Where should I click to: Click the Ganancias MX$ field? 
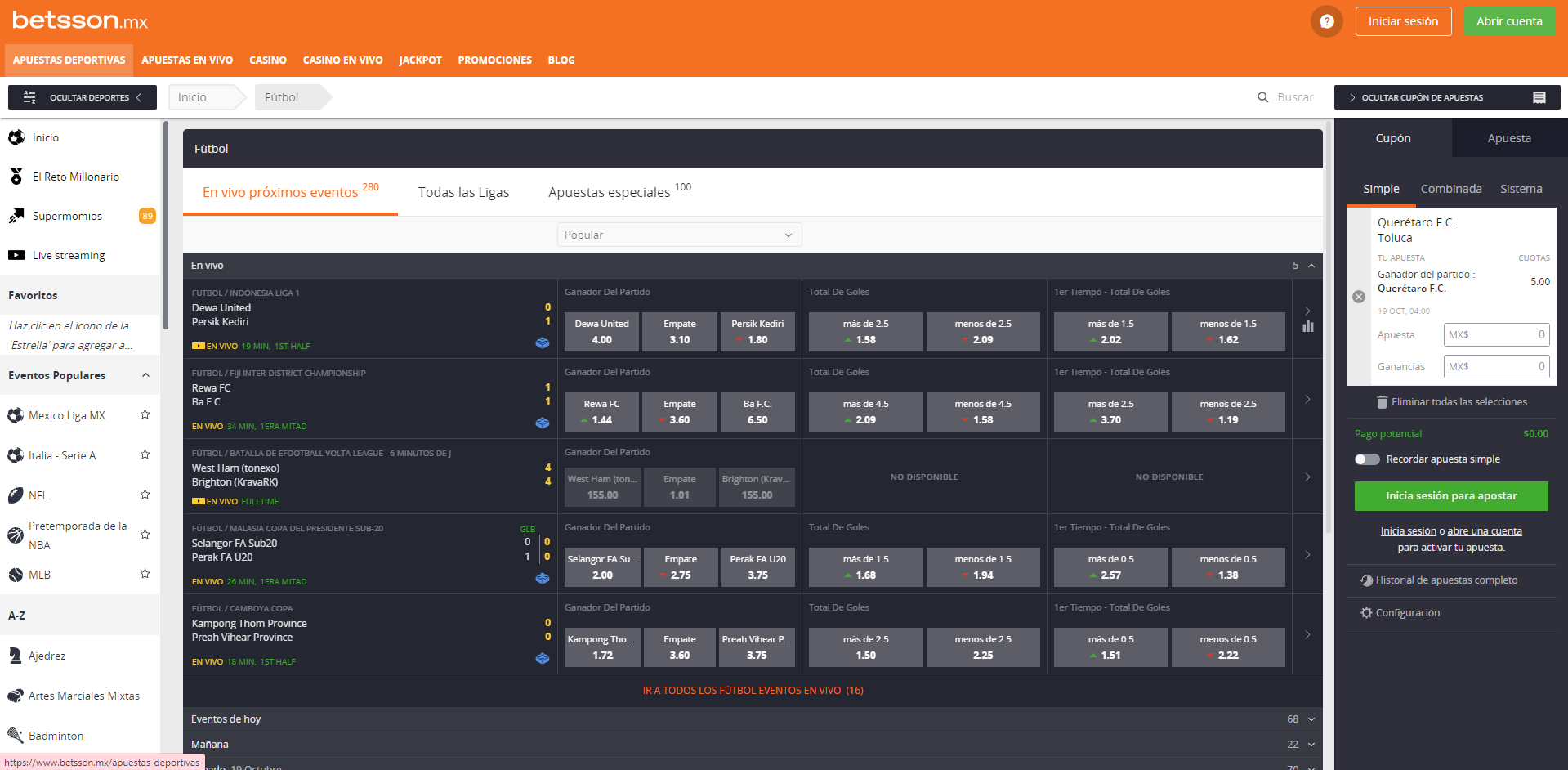click(1496, 366)
